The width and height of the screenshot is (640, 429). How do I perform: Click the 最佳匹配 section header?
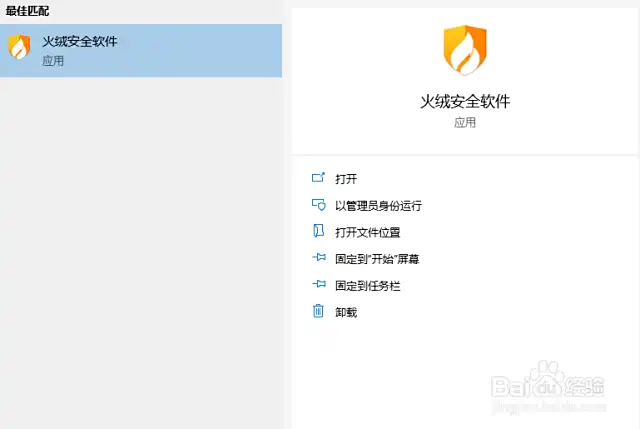27,9
